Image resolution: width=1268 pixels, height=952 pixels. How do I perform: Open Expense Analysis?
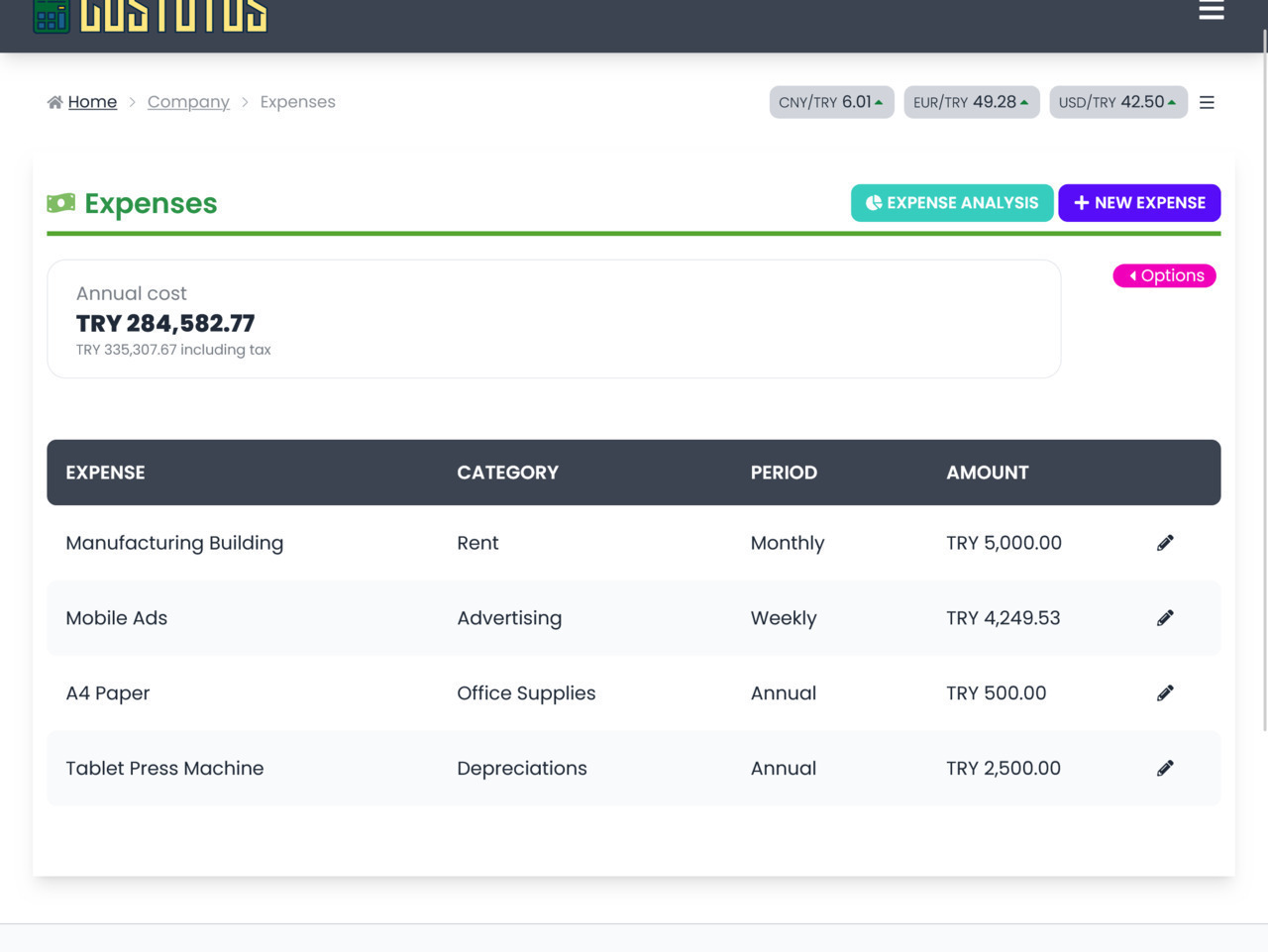point(951,203)
